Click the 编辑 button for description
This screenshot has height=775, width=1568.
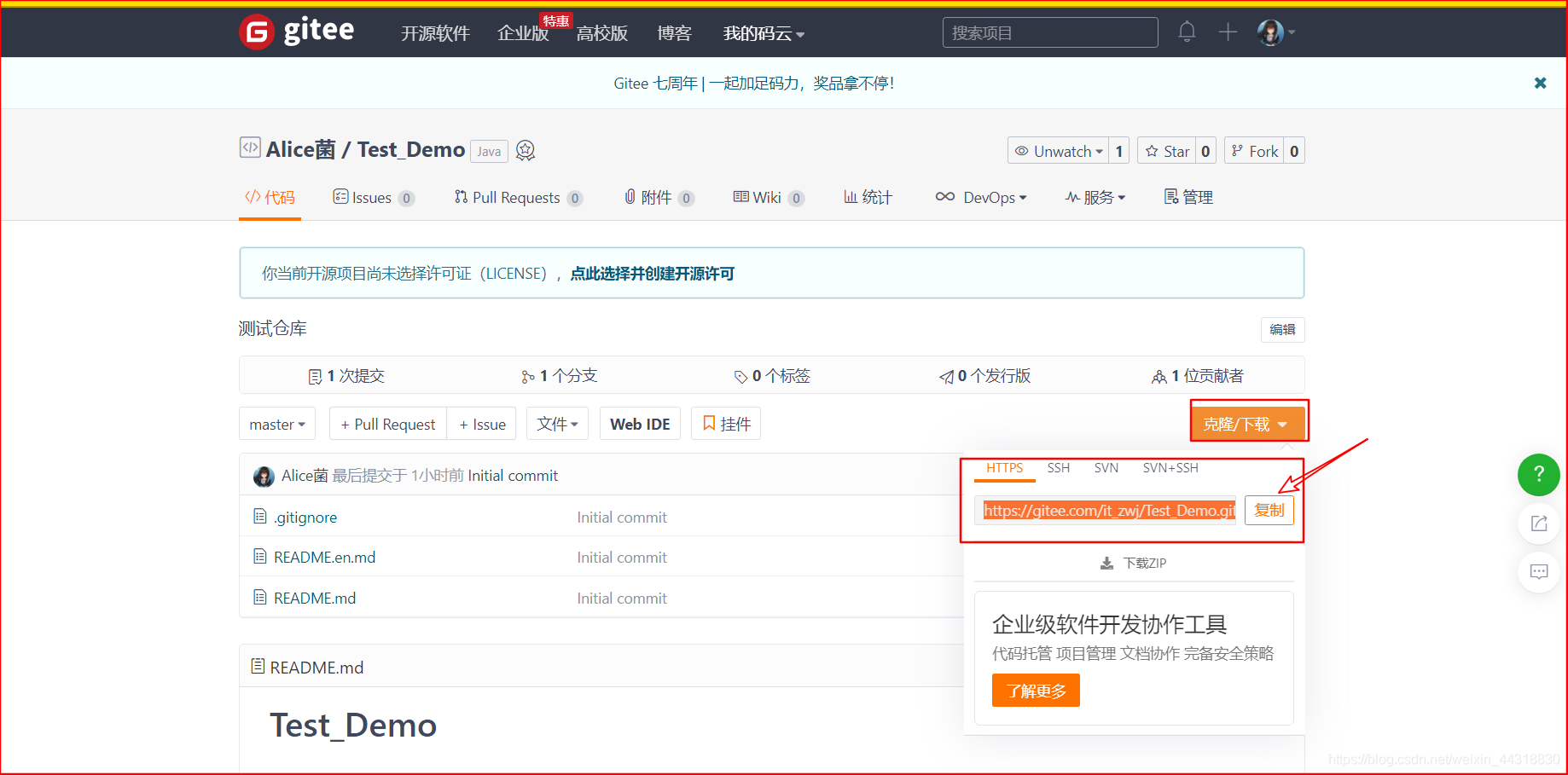click(x=1282, y=329)
